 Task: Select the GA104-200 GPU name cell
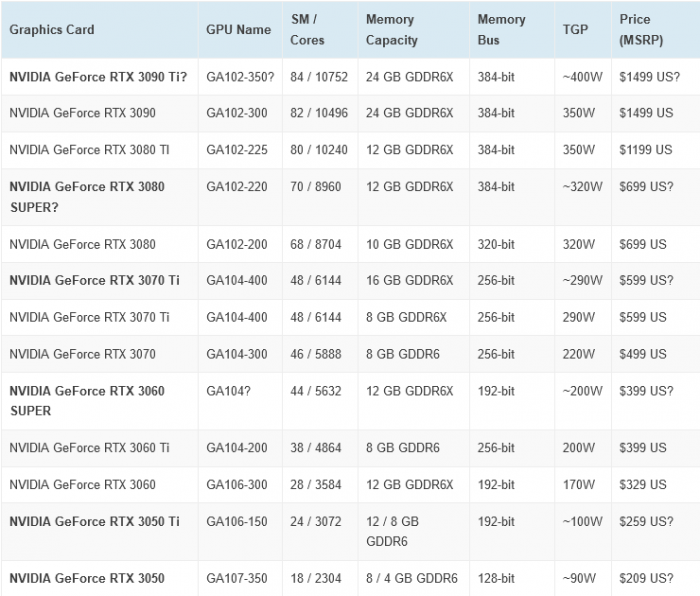[238, 448]
